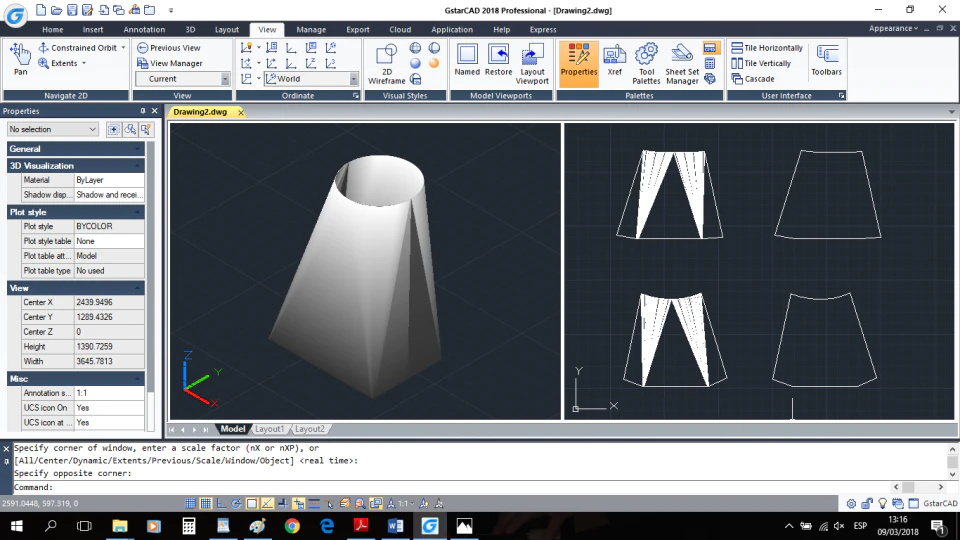Switch to the Annotation ribbon tab
This screenshot has width=960, height=540.
click(144, 29)
